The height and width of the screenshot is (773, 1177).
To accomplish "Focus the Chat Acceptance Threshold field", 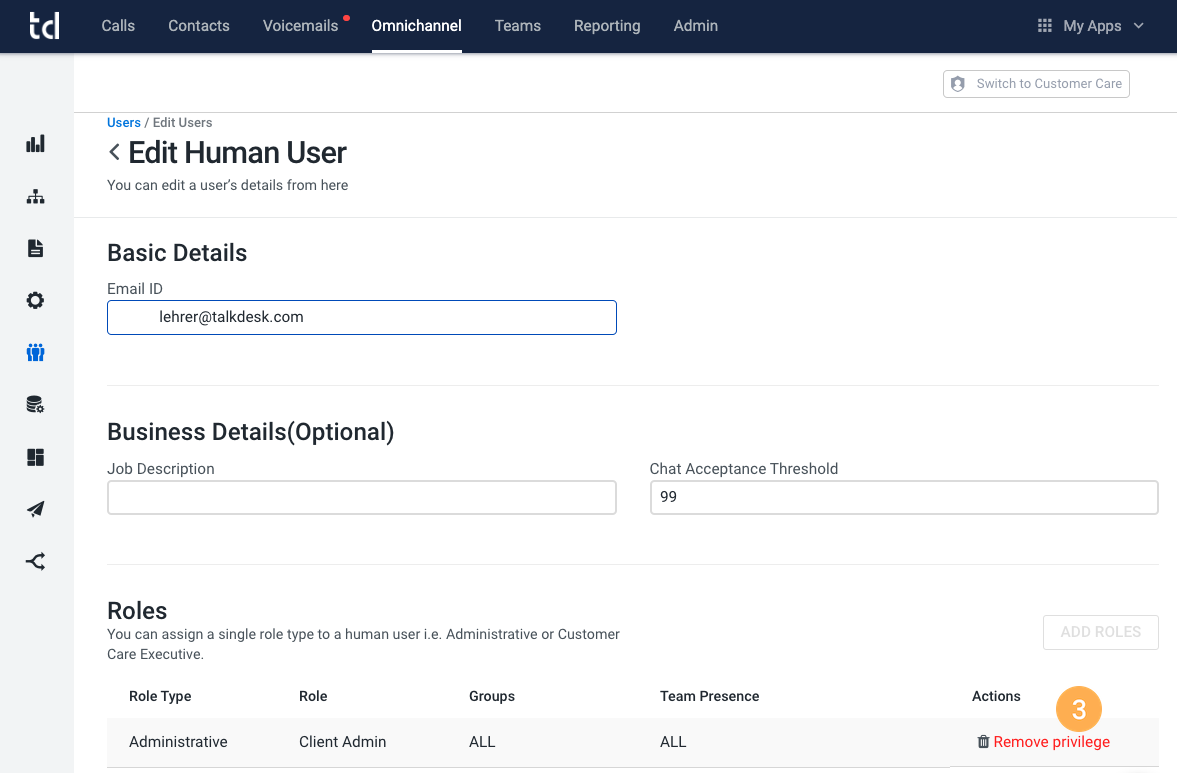I will point(904,498).
